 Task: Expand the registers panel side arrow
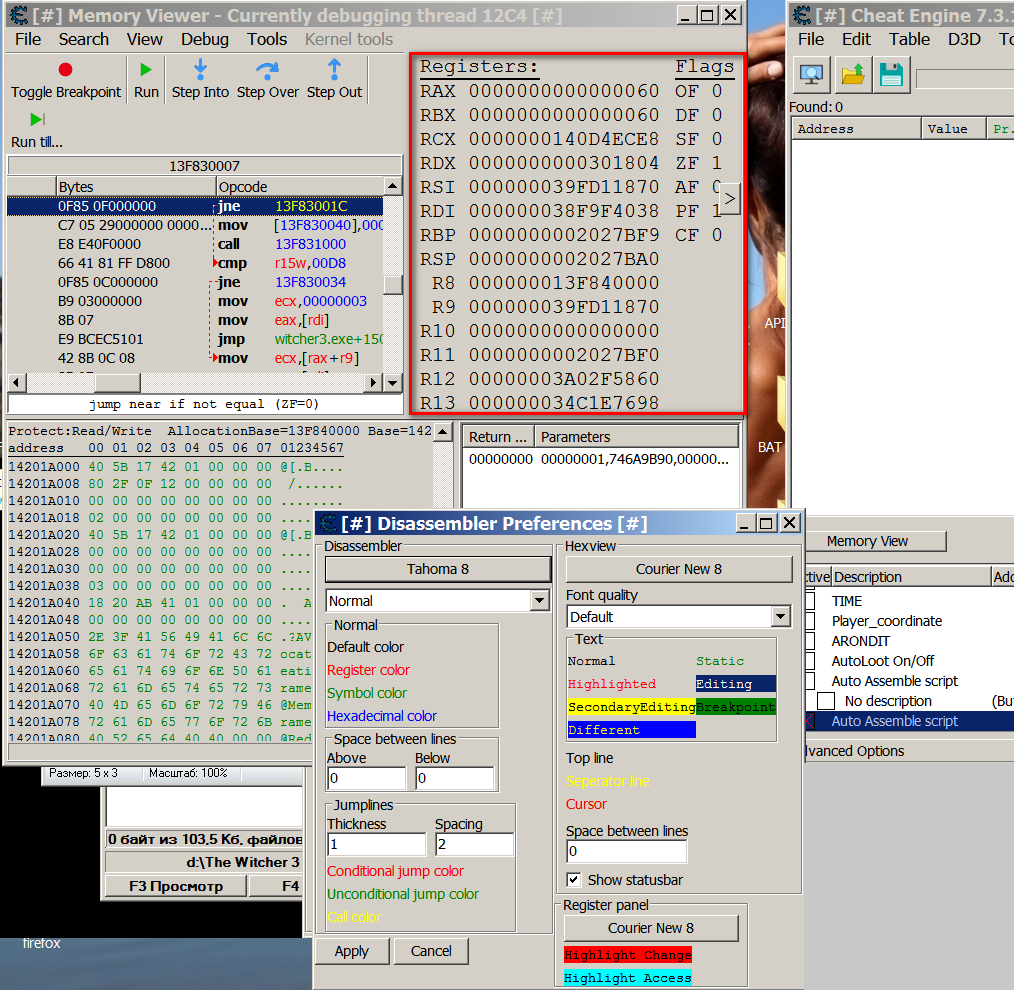click(730, 199)
